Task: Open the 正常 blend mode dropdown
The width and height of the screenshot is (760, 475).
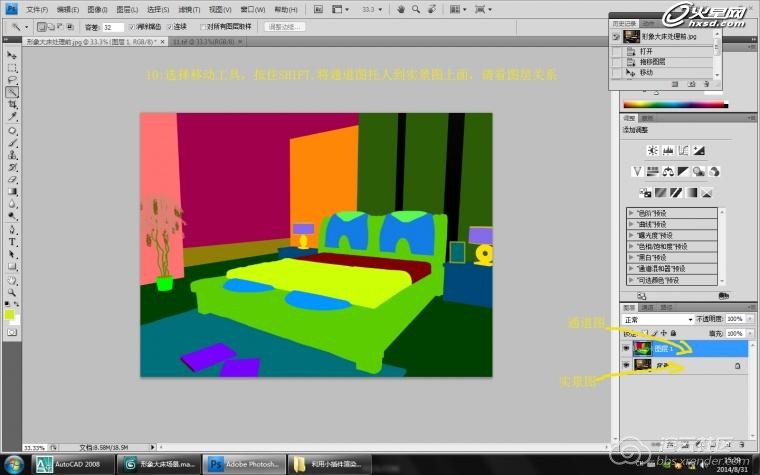Action: click(658, 319)
